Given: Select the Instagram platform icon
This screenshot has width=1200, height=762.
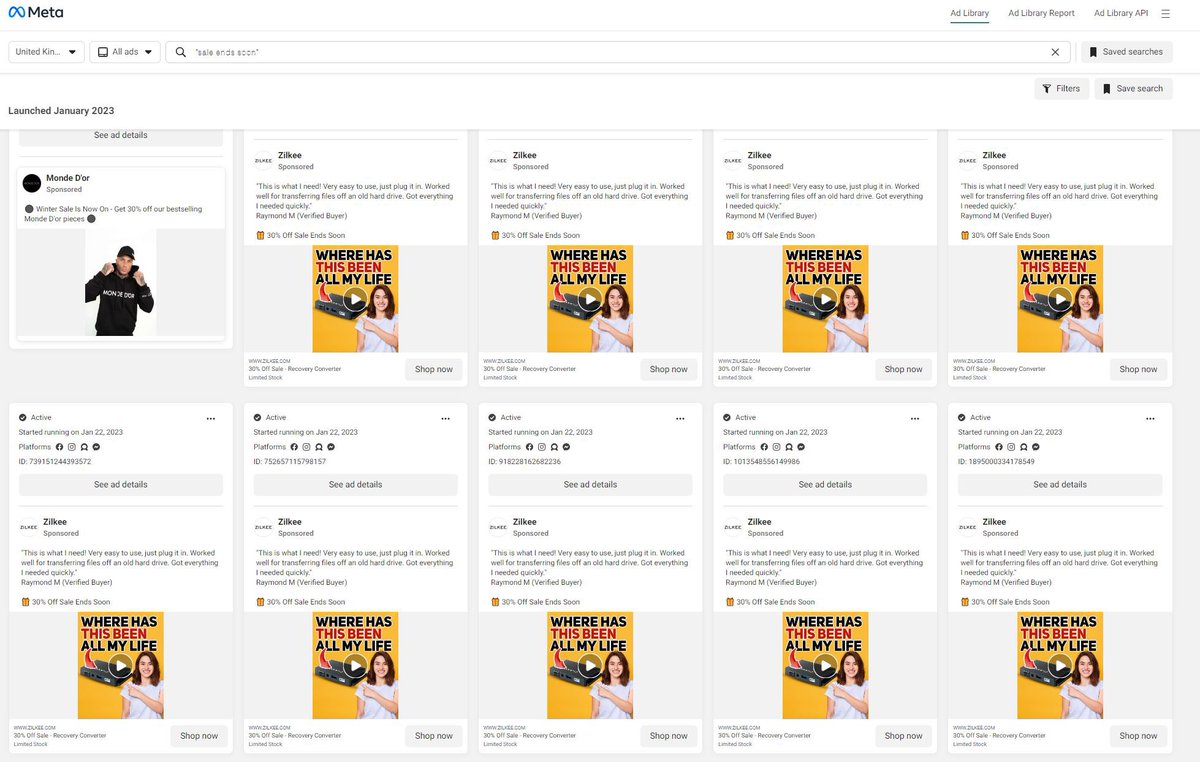Looking at the screenshot, I should tap(71, 447).
